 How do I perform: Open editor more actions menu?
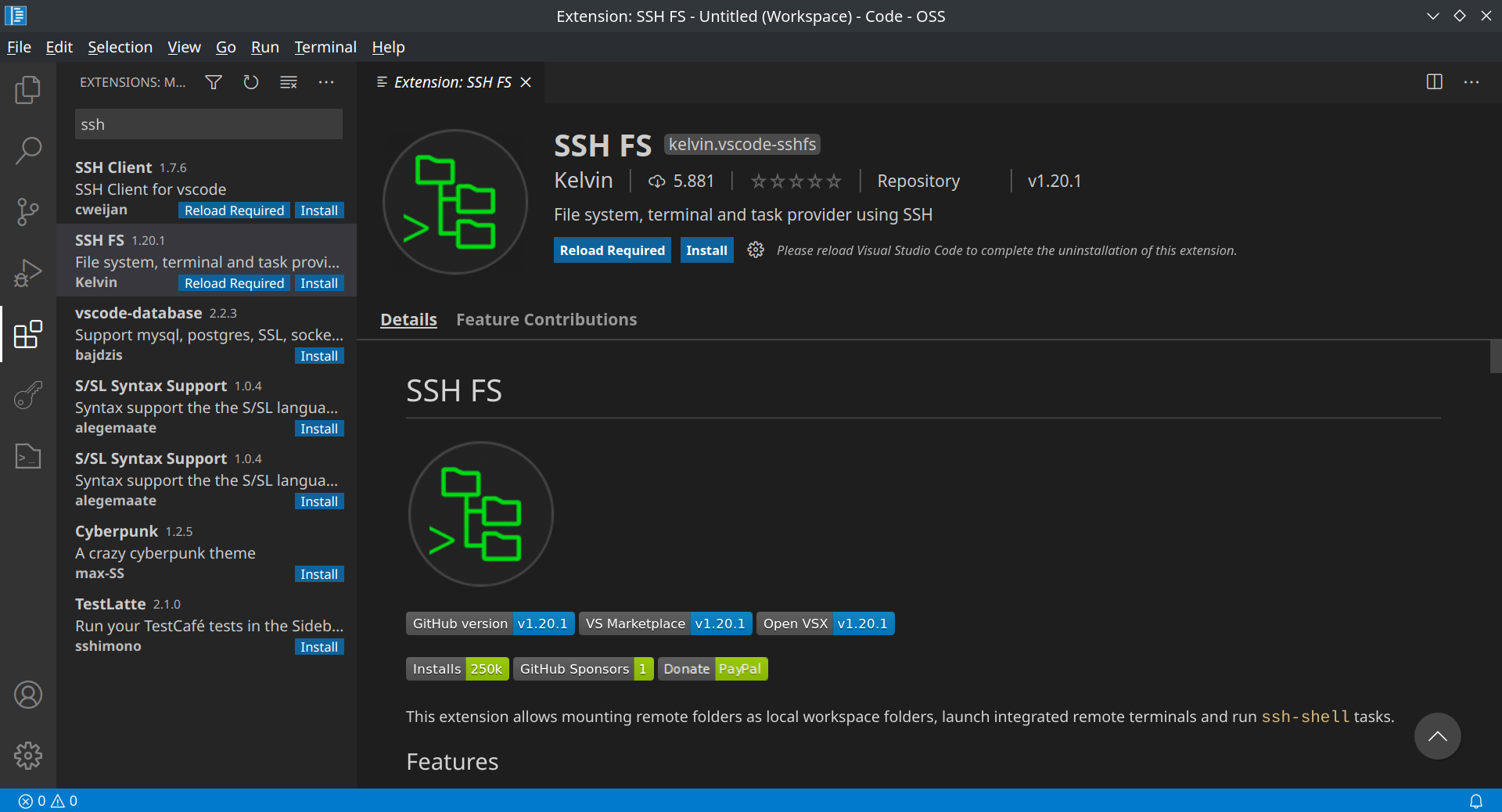(x=1471, y=82)
